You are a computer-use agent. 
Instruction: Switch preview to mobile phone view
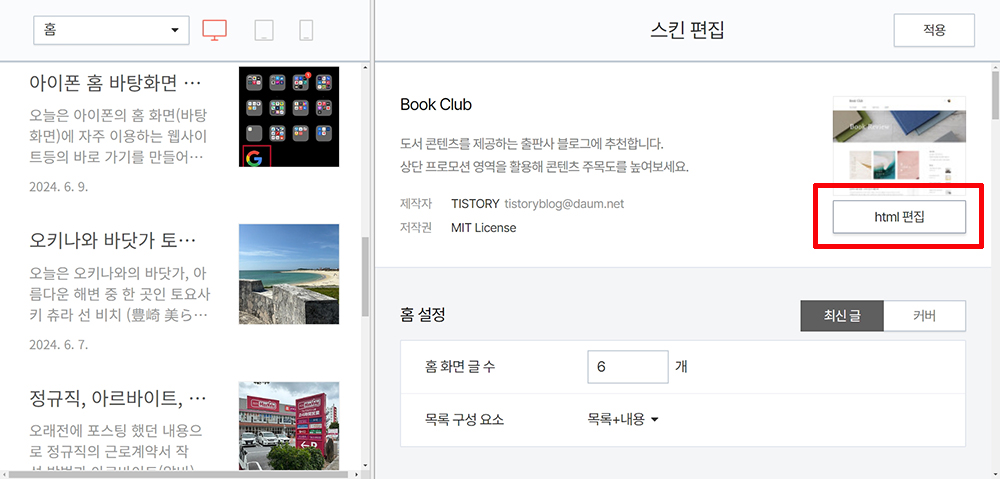pyautogui.click(x=306, y=30)
